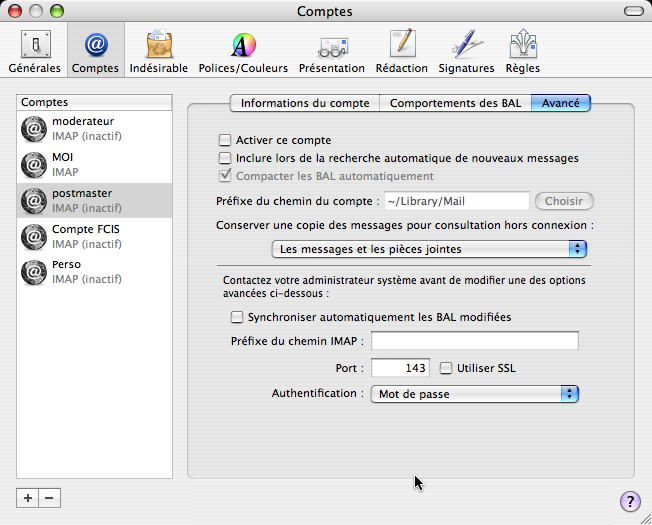Click the Préfixe du chemin IMAP field
Screen dimensions: 652x525
(474, 341)
